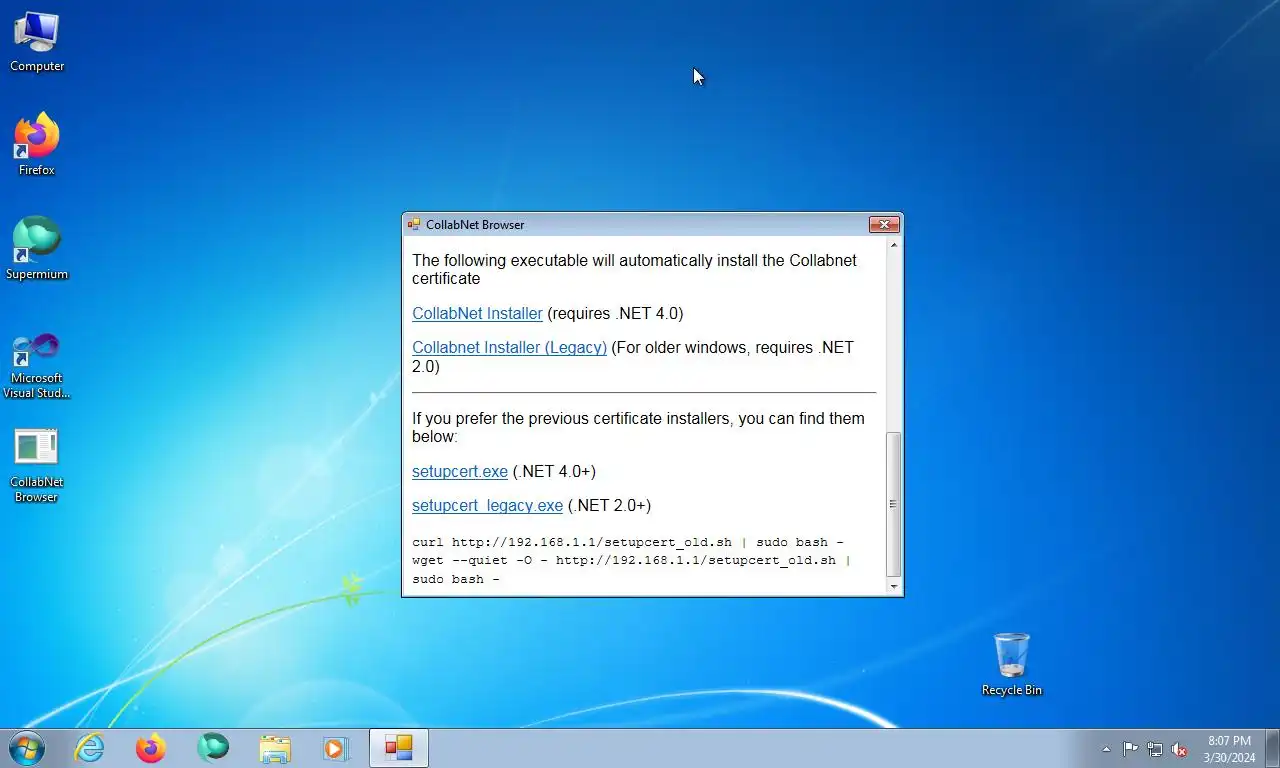Follow the Collabnet Installer (Legacy) link
The image size is (1280, 768).
[x=509, y=347]
